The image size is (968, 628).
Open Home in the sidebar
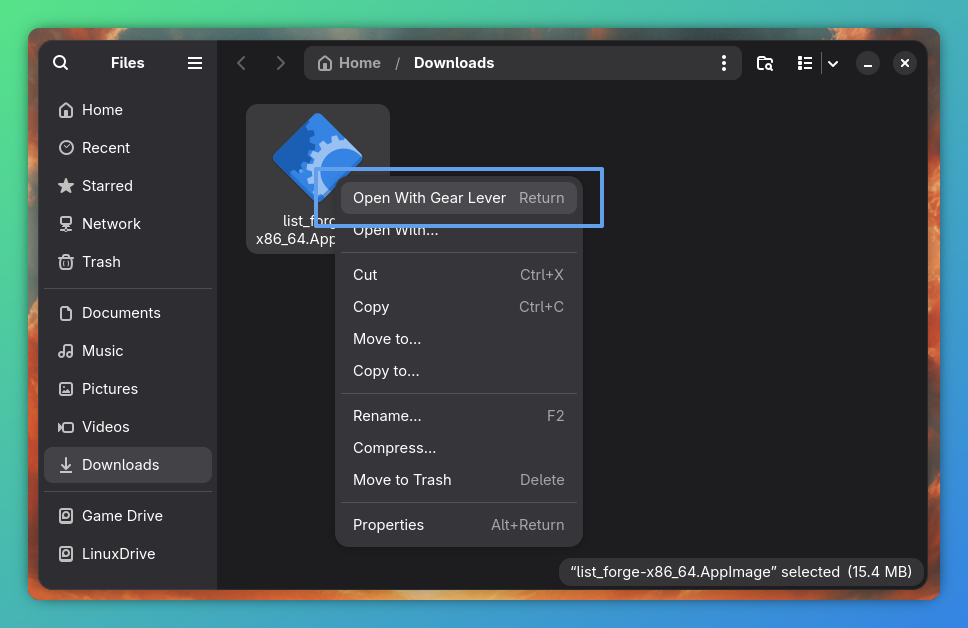128,110
